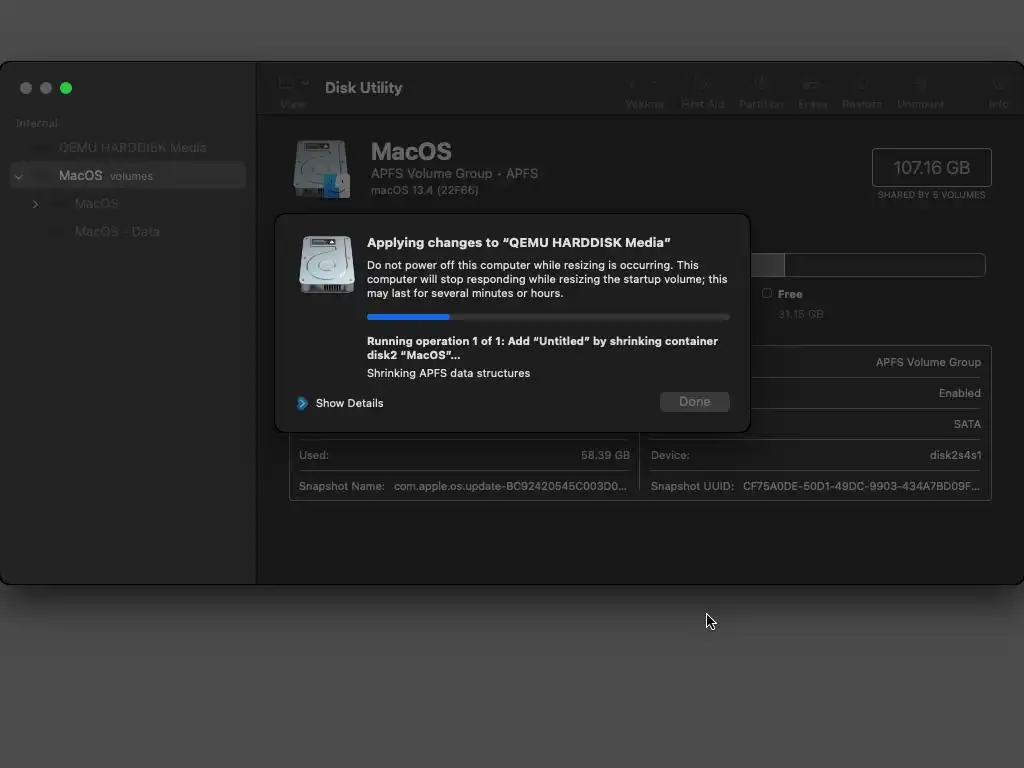
Task: Click the close window button
Action: [x=26, y=88]
